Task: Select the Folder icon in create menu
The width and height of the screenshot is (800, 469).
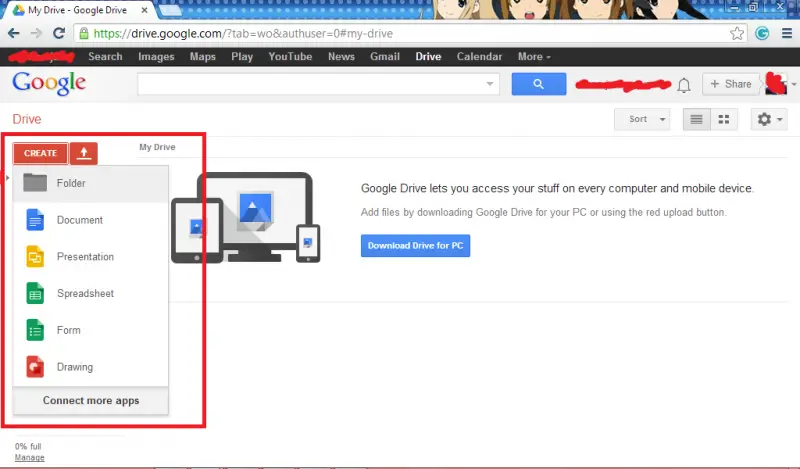Action: click(x=35, y=183)
